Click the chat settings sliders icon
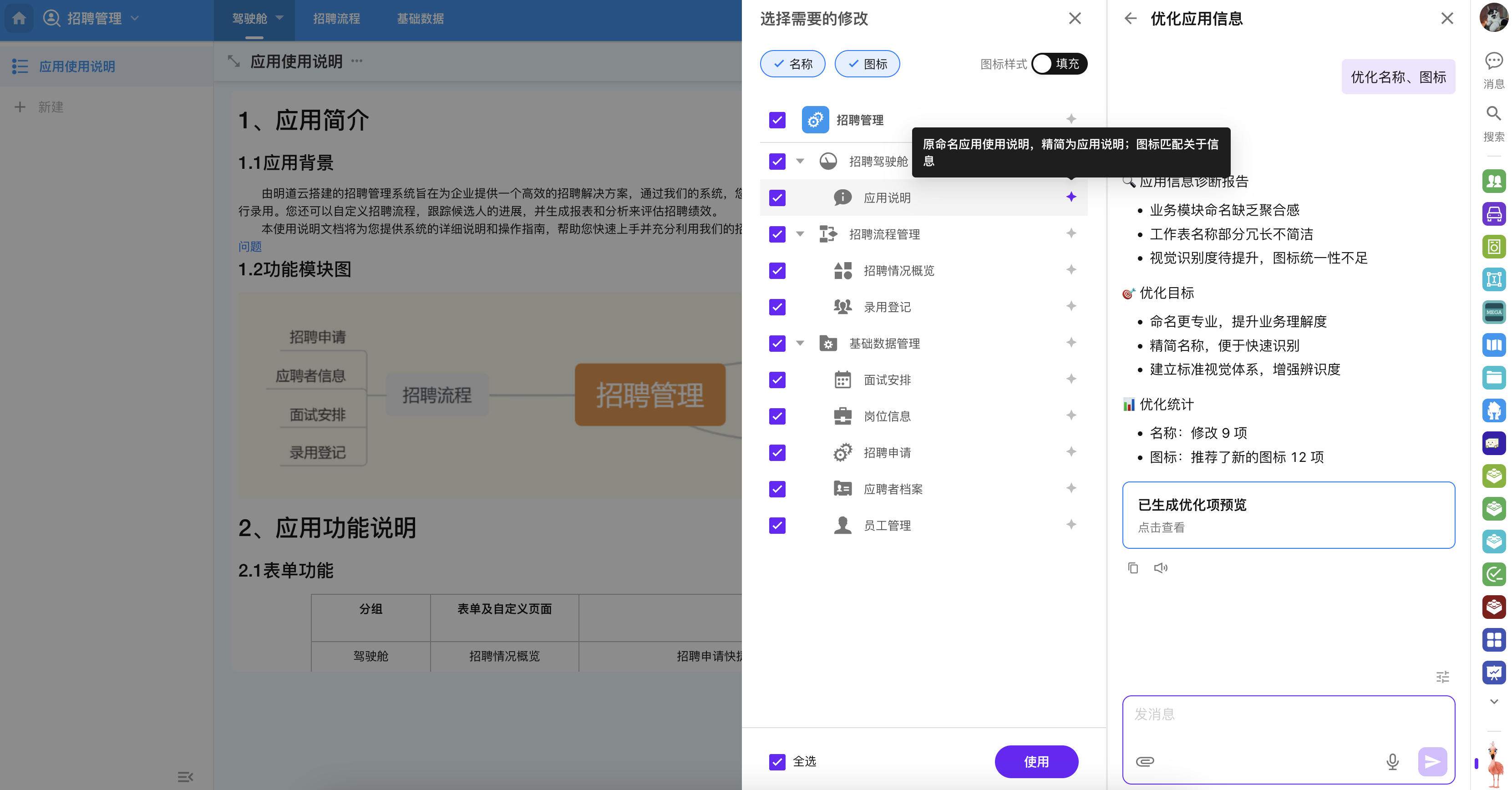The width and height of the screenshot is (1512, 790). (x=1442, y=677)
